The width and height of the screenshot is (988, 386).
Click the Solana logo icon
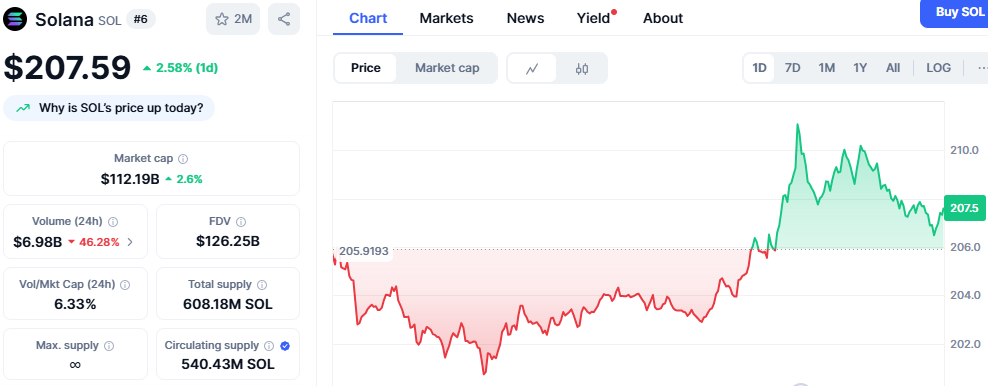click(x=16, y=18)
